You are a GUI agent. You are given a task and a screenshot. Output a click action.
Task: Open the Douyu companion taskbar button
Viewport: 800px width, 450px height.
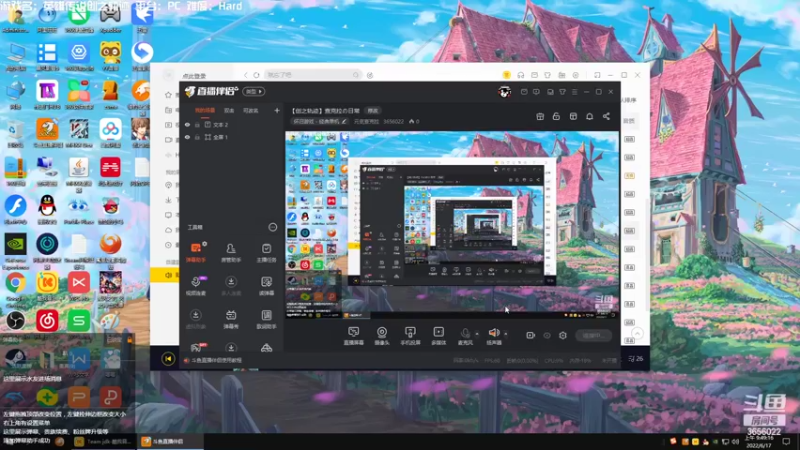pyautogui.click(x=169, y=441)
